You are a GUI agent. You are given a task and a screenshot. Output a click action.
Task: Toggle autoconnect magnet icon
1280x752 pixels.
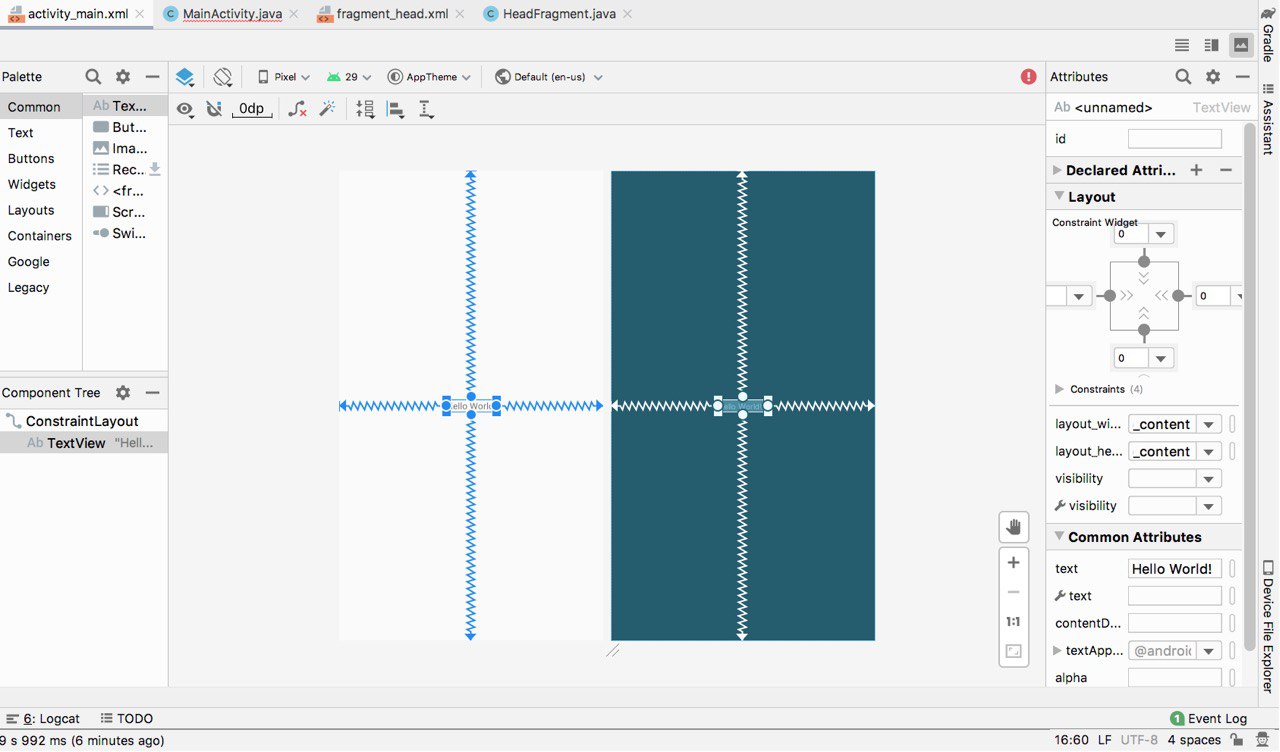pos(214,109)
